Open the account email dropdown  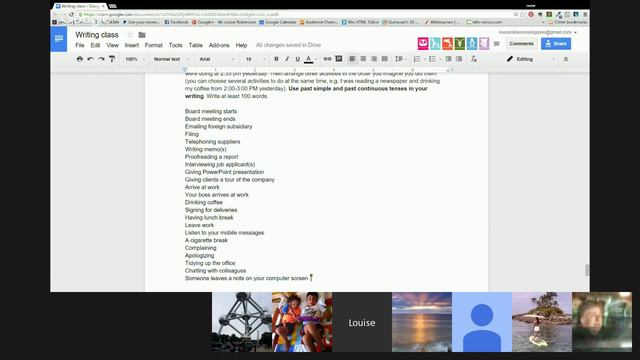point(538,32)
